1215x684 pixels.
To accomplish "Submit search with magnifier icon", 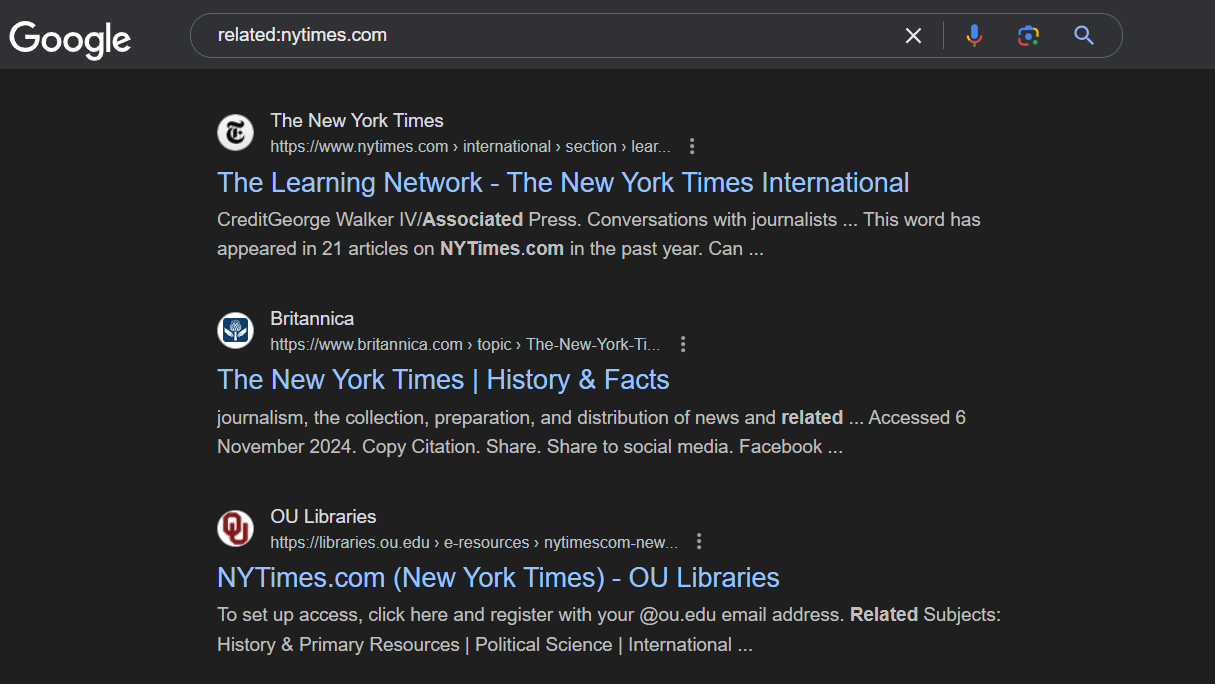I will (x=1084, y=36).
